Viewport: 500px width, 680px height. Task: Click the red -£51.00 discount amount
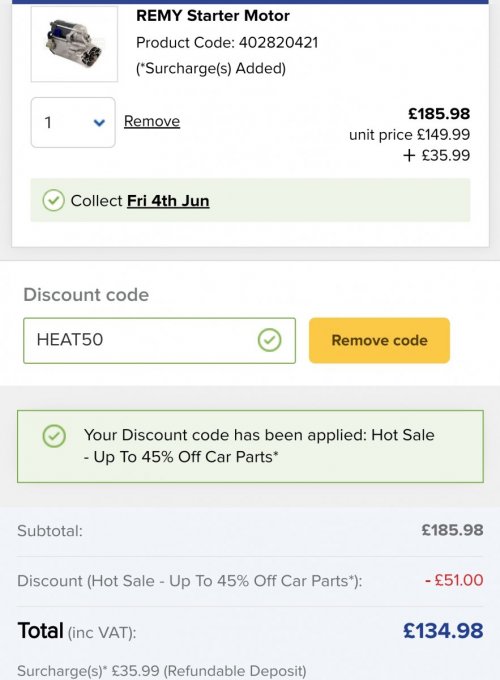[x=454, y=580]
